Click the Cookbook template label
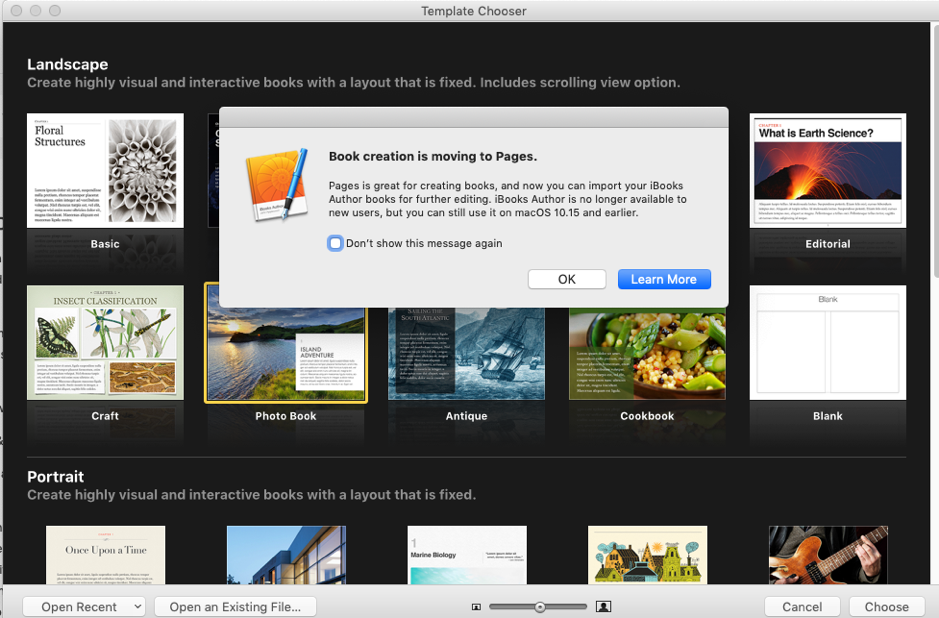939x618 pixels. [x=647, y=416]
